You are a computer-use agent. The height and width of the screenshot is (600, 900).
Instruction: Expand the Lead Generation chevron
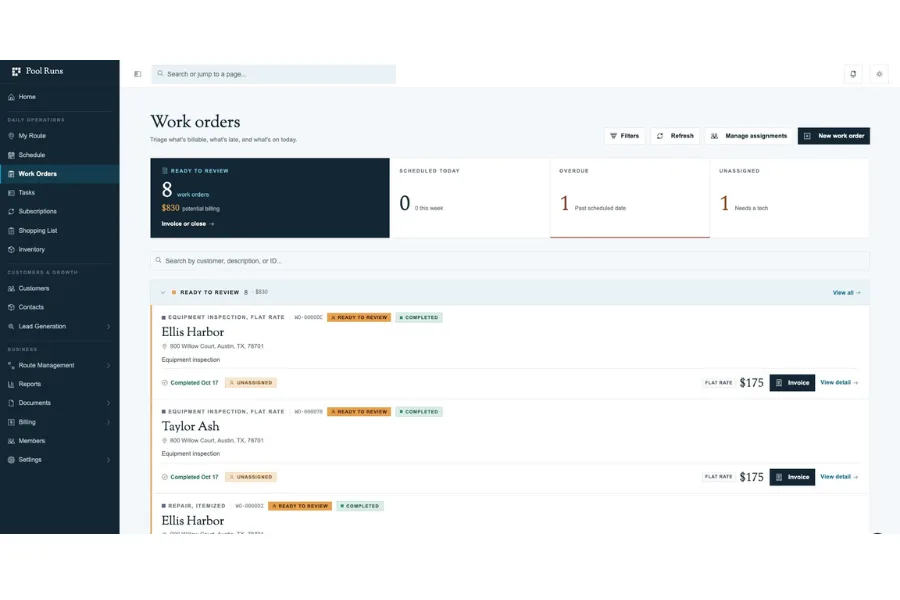coord(108,327)
